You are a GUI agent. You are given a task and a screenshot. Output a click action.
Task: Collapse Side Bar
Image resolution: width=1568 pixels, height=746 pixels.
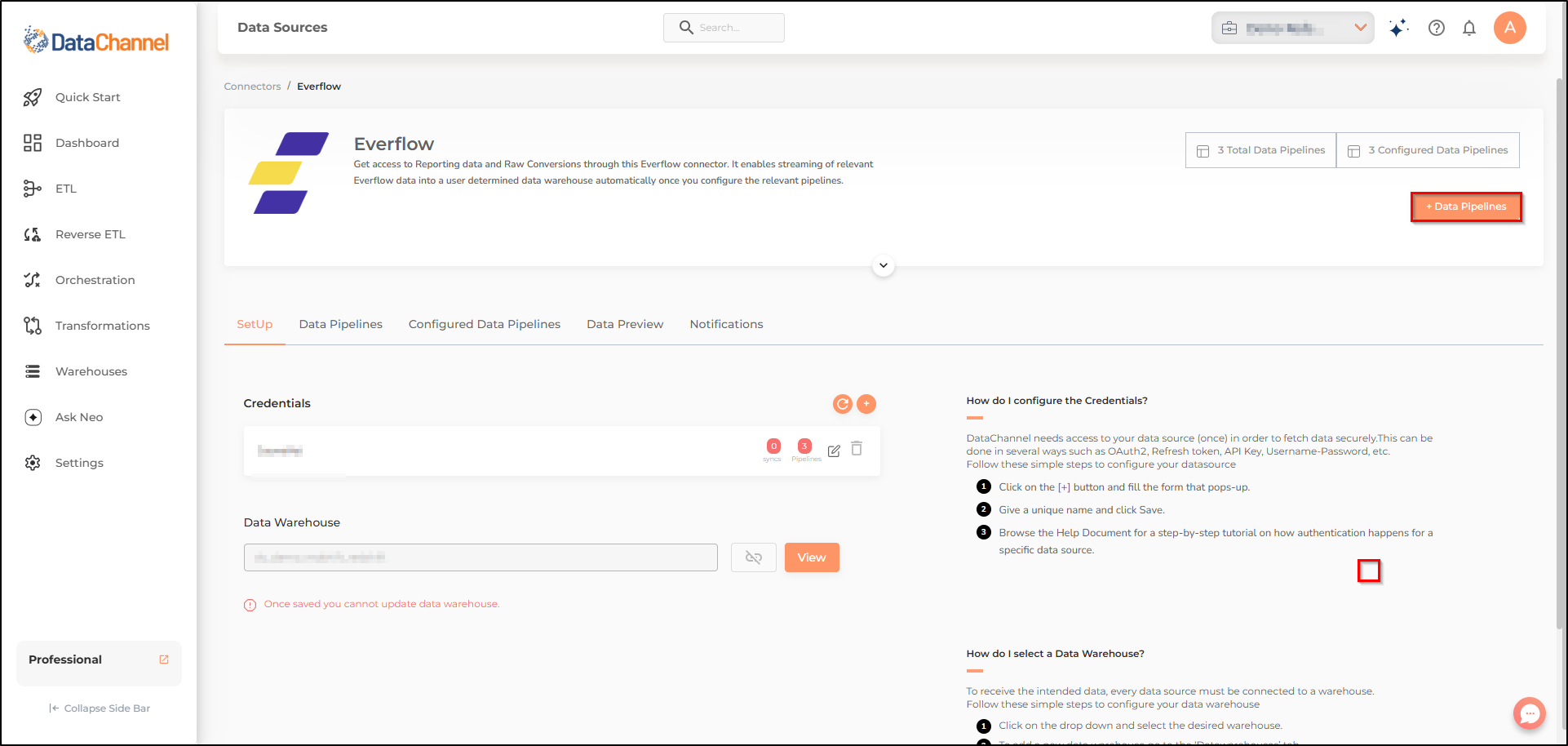coord(100,708)
